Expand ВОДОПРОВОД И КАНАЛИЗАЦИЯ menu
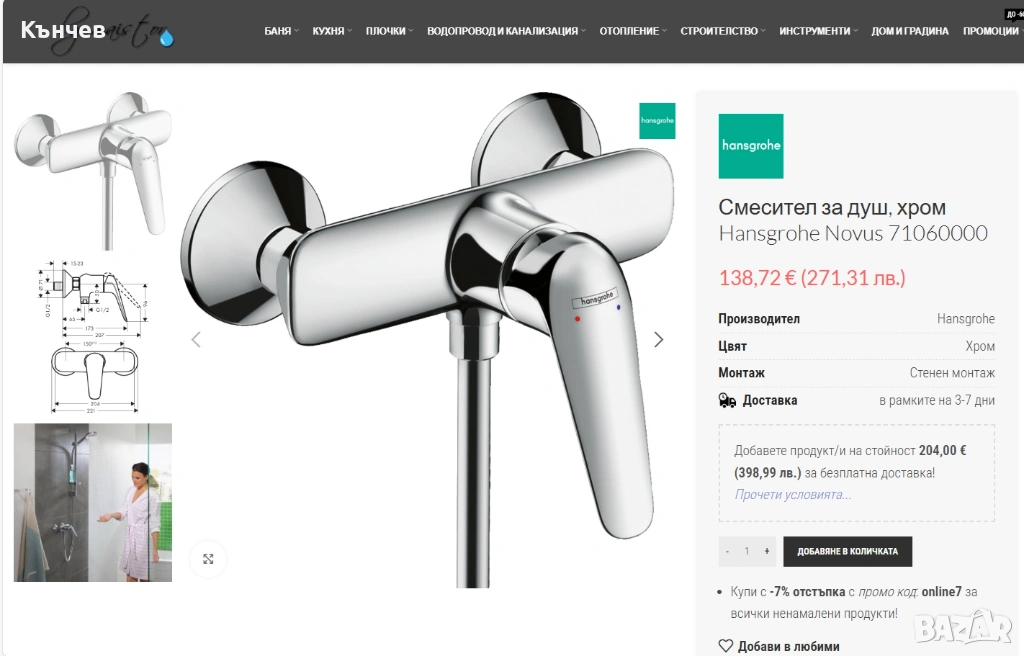This screenshot has width=1024, height=656. pos(506,31)
